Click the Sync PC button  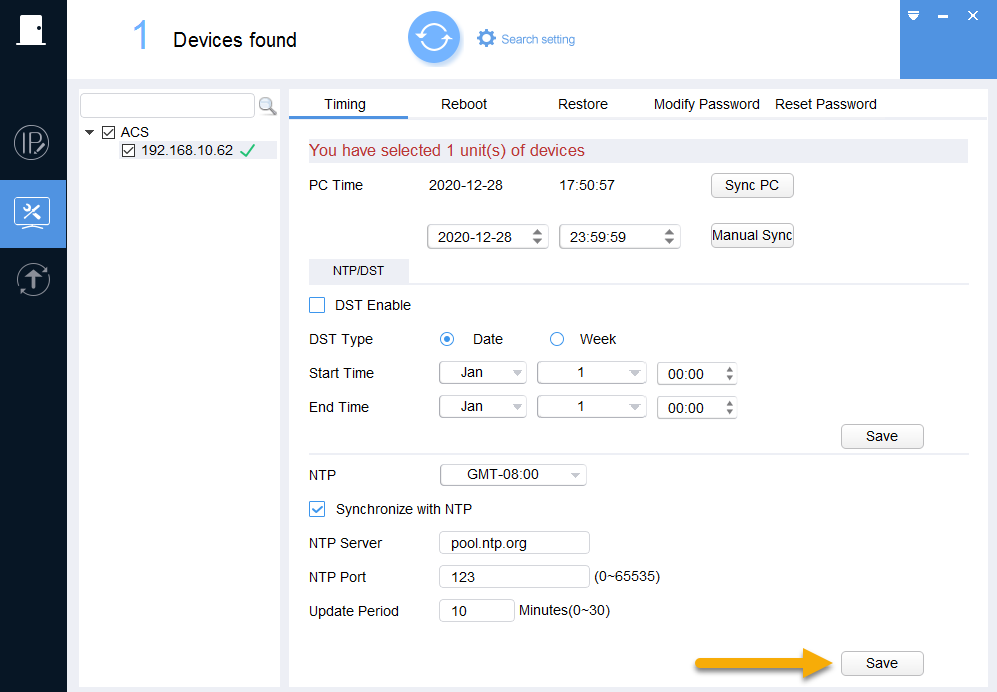(x=752, y=186)
